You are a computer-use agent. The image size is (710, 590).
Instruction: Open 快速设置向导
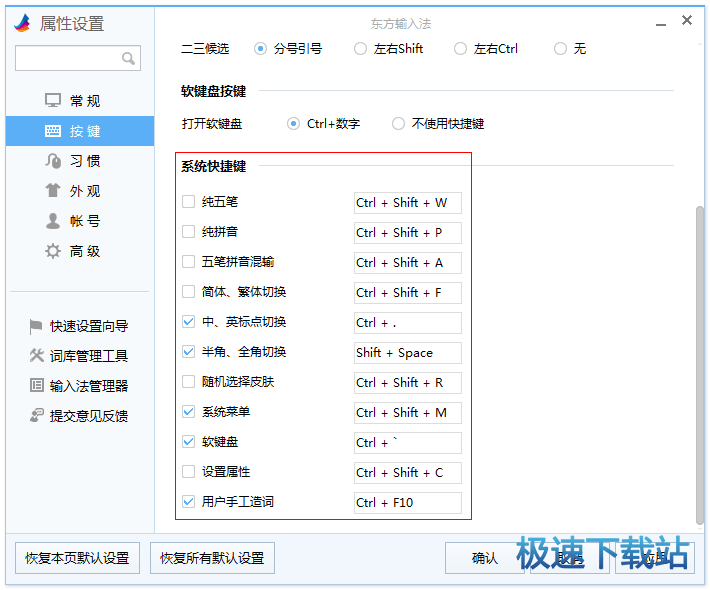pos(79,326)
